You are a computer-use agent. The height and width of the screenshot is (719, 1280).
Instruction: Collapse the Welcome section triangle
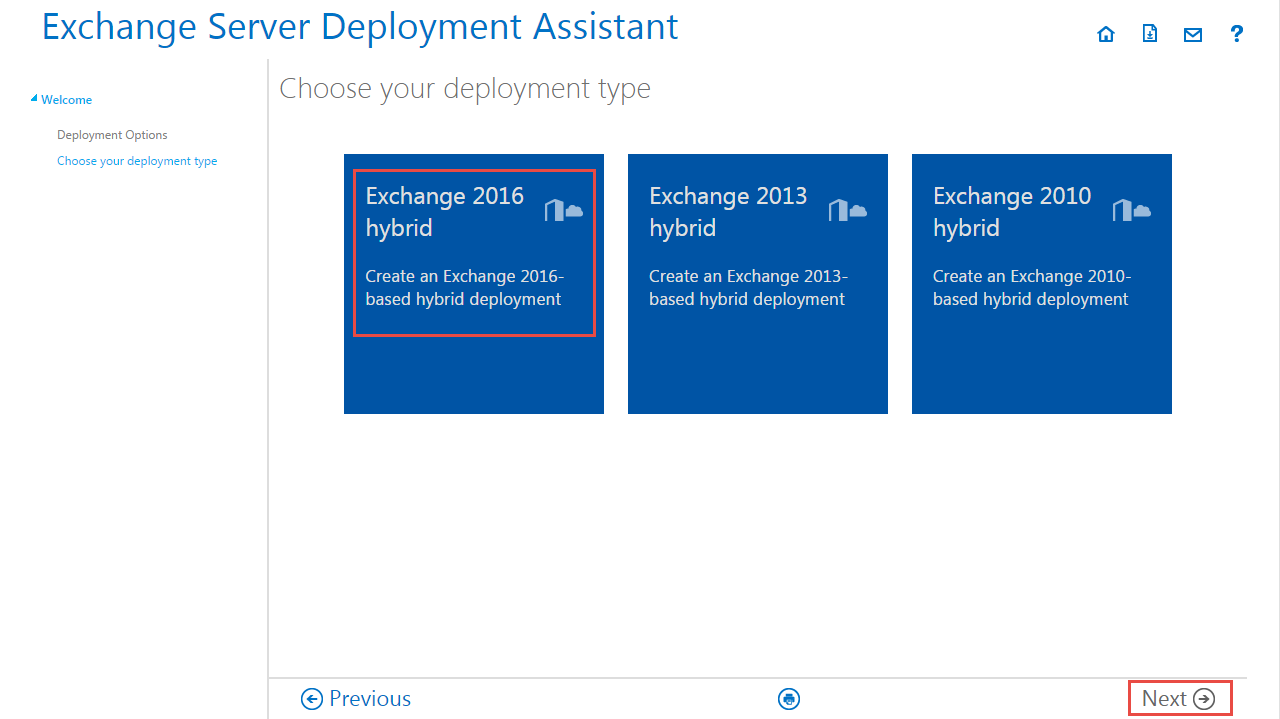(x=34, y=99)
